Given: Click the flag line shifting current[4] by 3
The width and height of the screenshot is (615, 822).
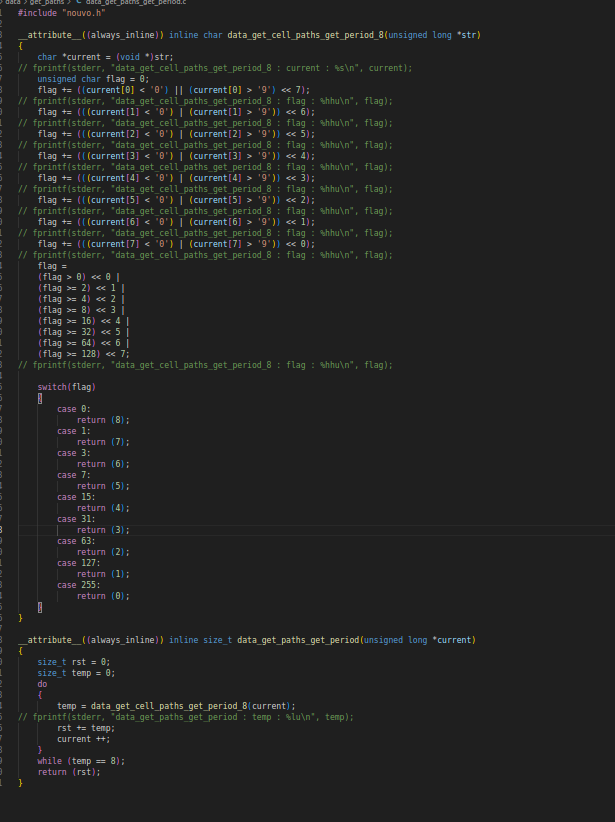Looking at the screenshot, I should click(176, 178).
